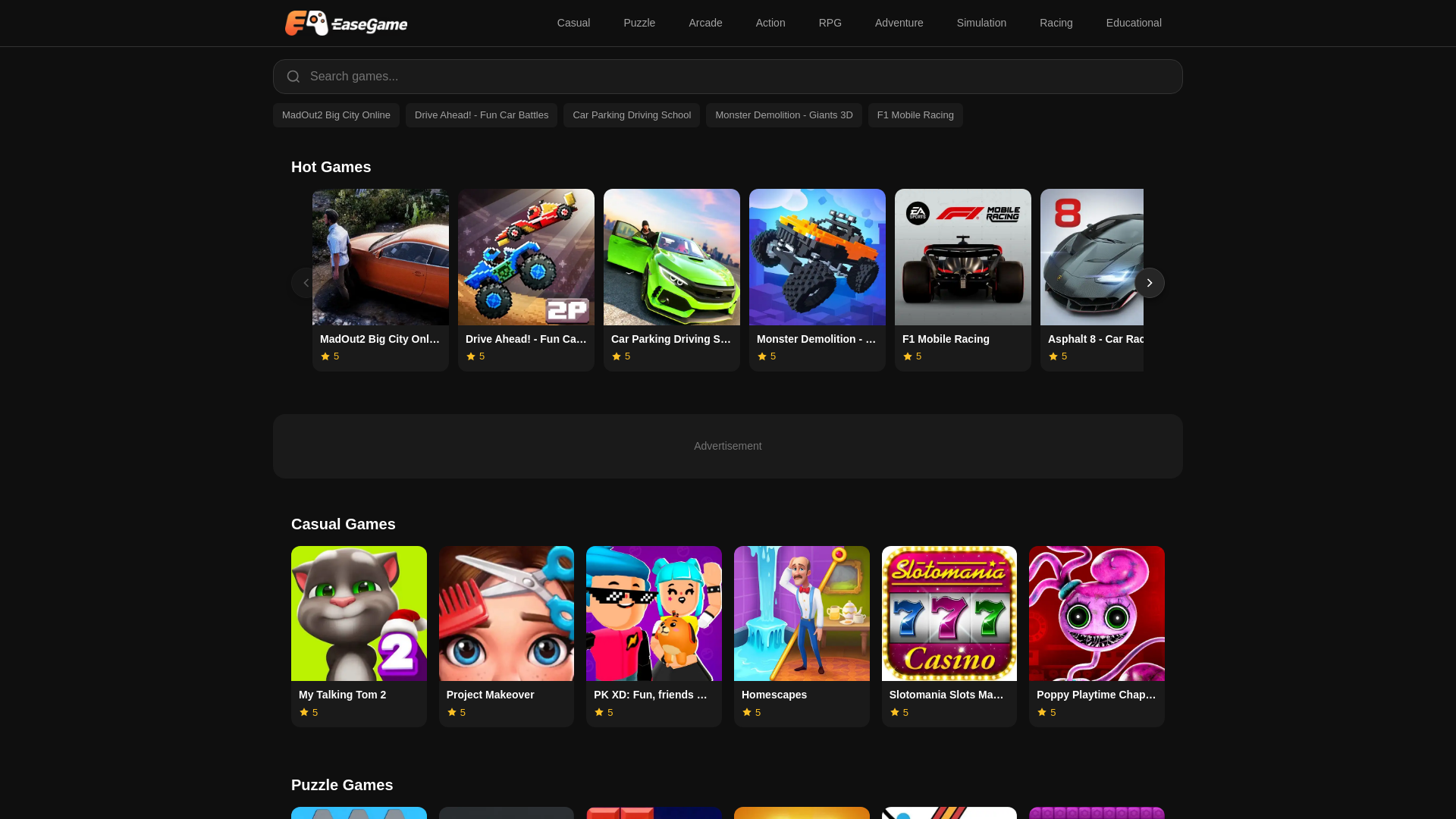Open Drive Ahead! pixel car thumbnail

click(x=526, y=257)
